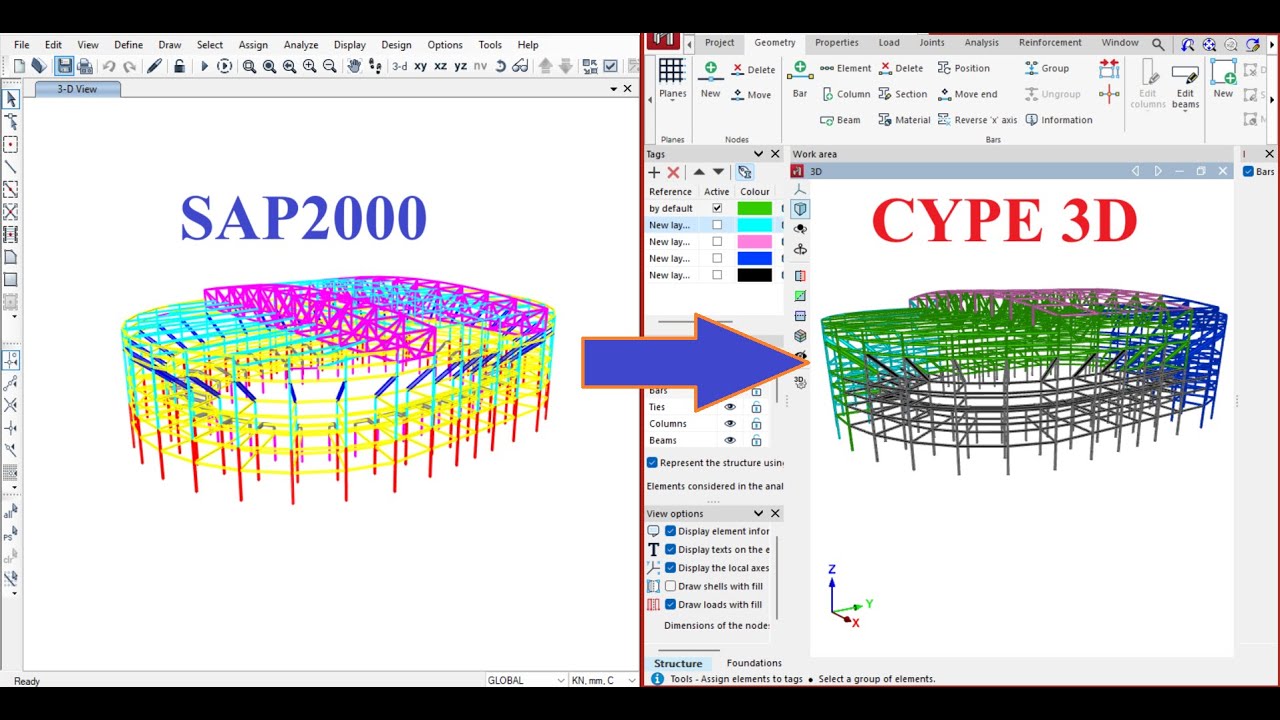Add a new tag with the plus icon
This screenshot has height=720, width=1280.
655,172
